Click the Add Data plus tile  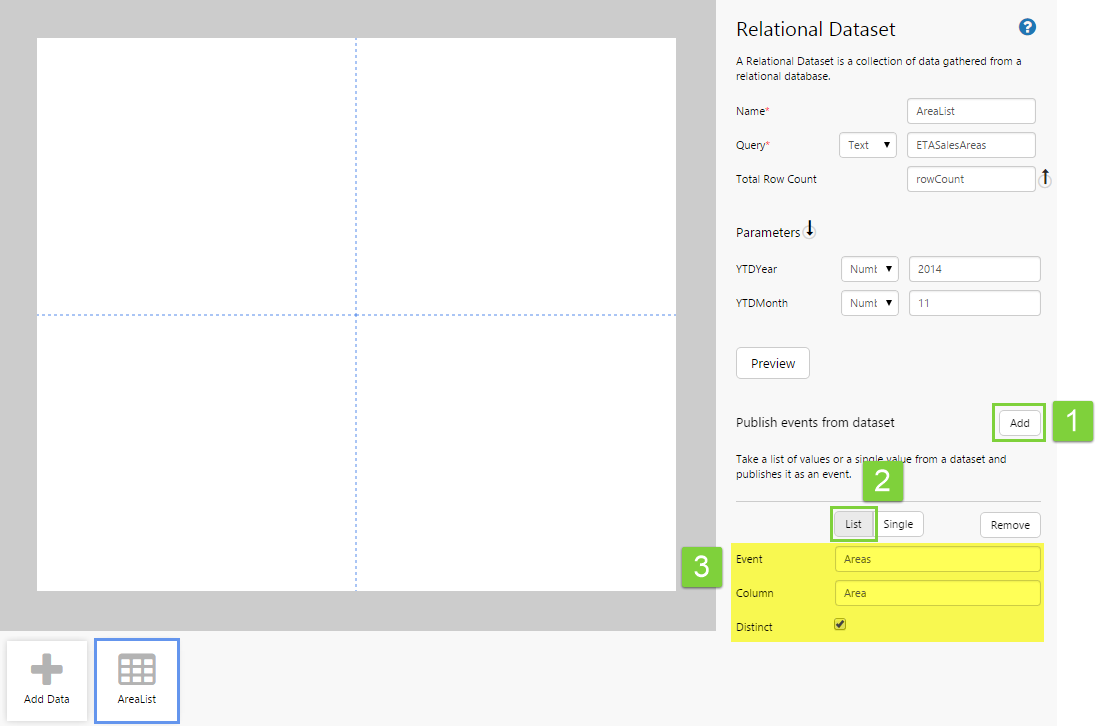[47, 680]
